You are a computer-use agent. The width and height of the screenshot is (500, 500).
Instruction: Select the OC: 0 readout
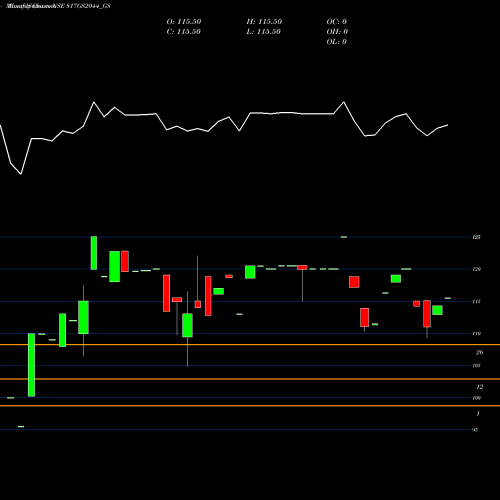(337, 22)
